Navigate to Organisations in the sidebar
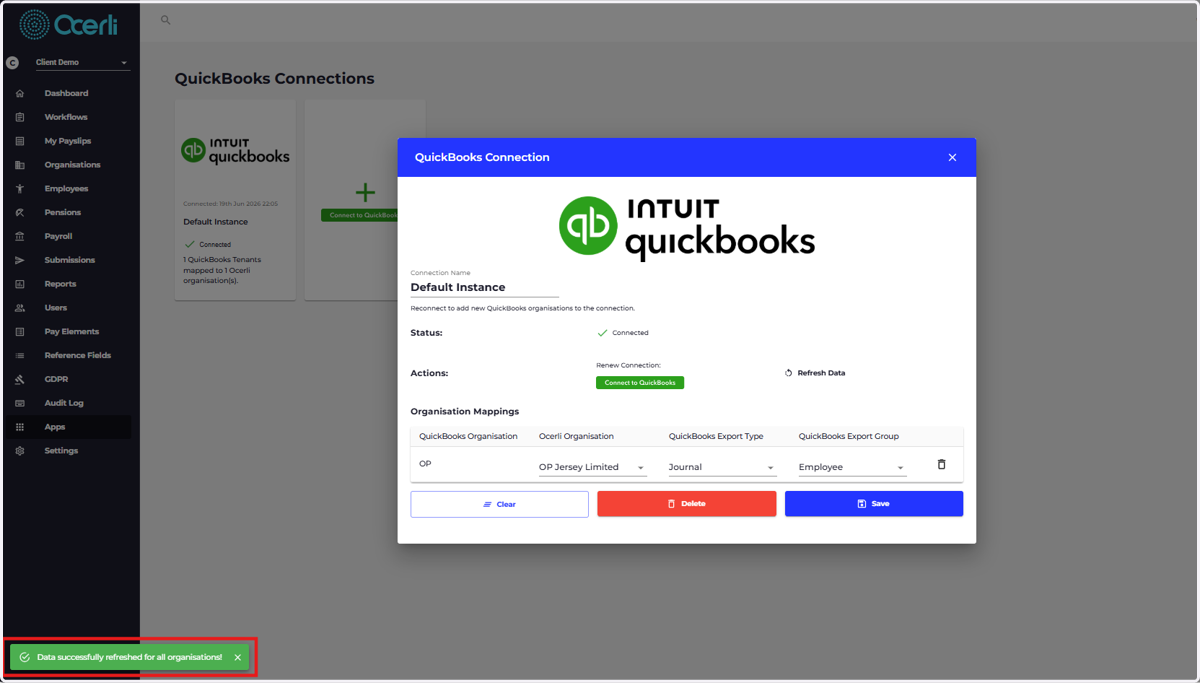Image resolution: width=1200 pixels, height=683 pixels. pos(72,165)
